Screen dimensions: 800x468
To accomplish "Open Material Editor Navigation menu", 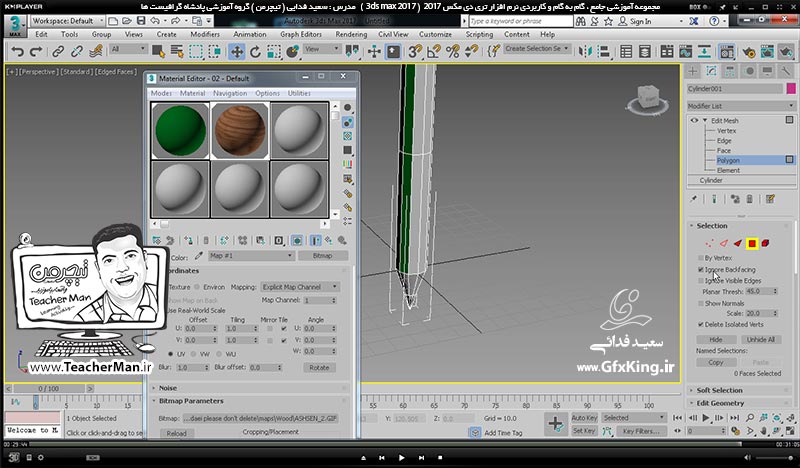I will [x=230, y=93].
